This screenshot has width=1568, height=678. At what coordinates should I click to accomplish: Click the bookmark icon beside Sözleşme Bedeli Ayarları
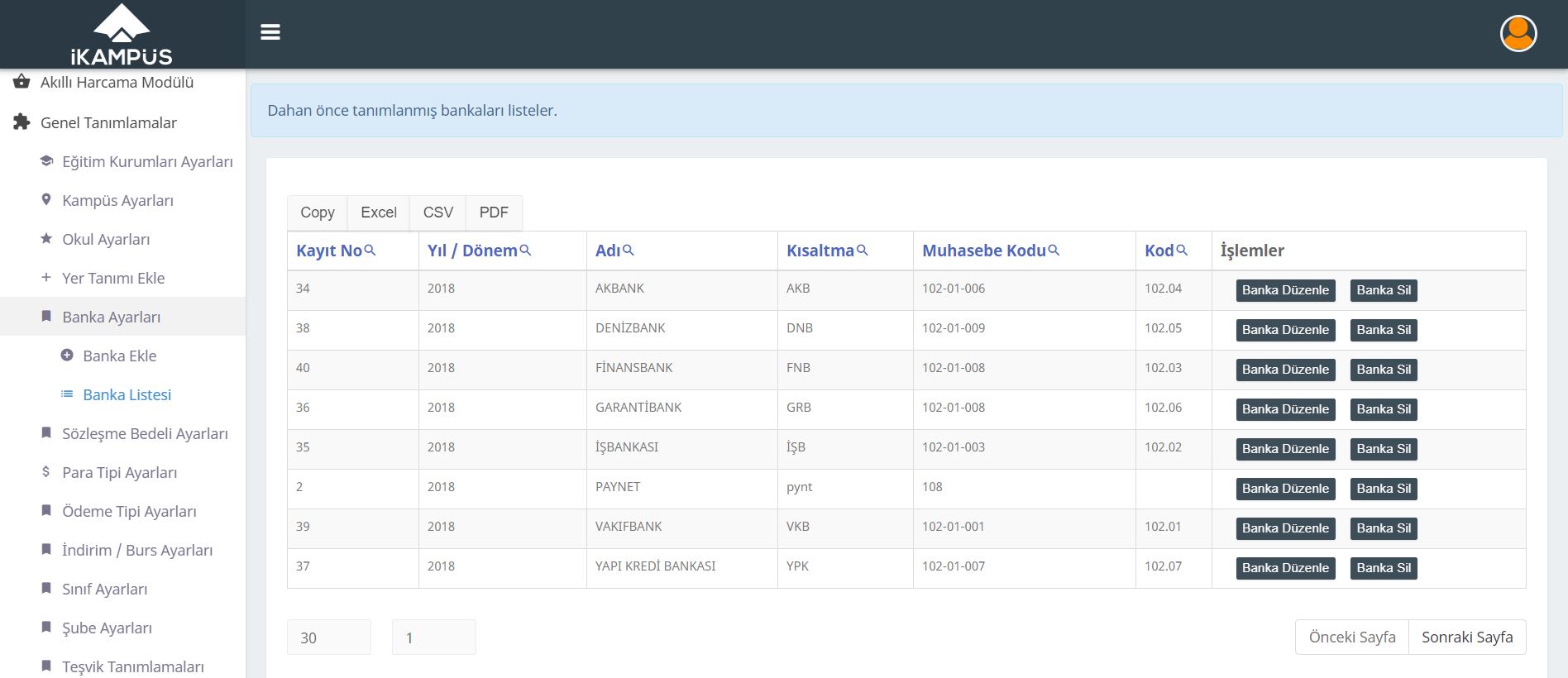point(46,432)
